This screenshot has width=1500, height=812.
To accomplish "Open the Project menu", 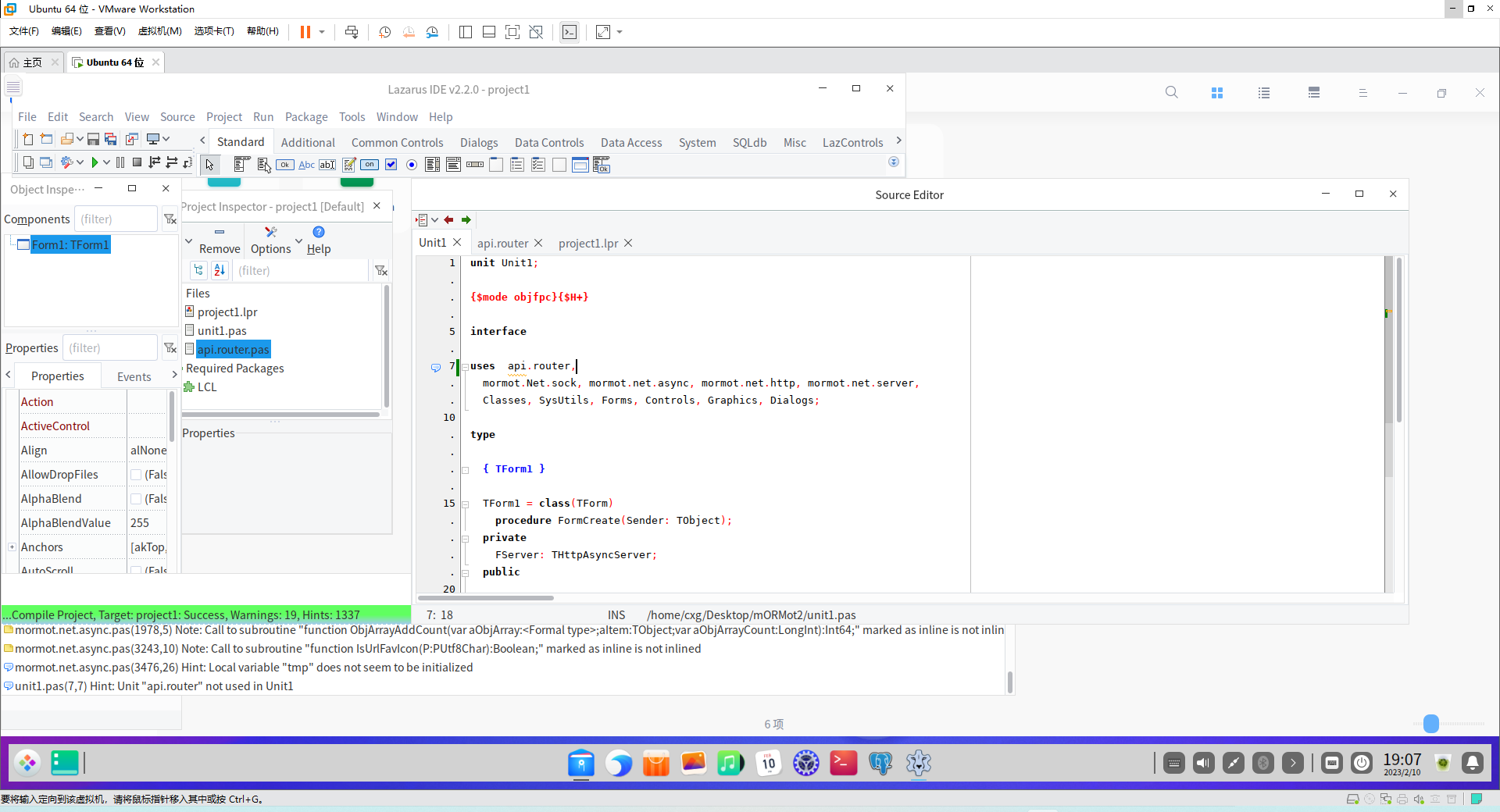I will [x=224, y=116].
